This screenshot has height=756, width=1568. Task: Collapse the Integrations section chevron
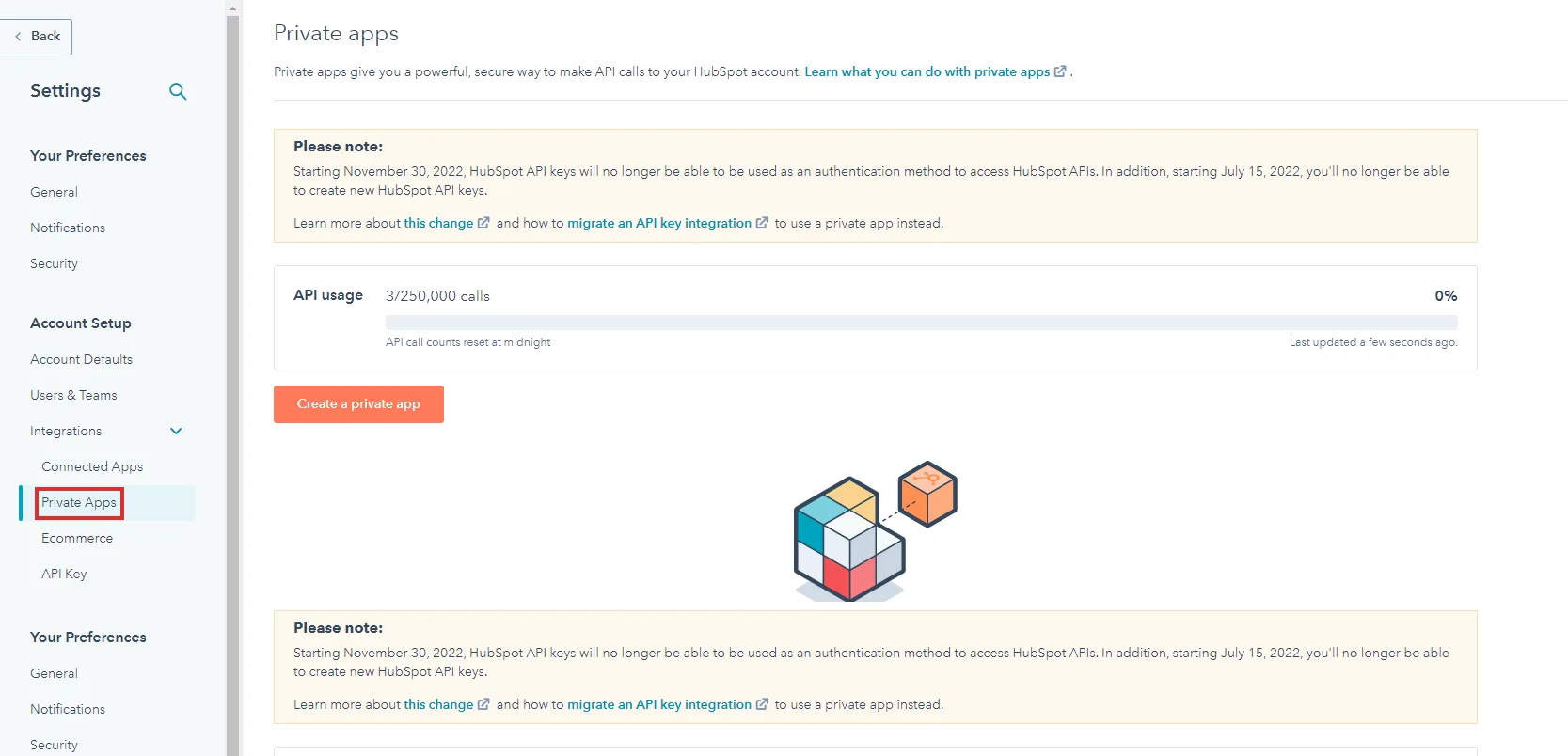click(x=176, y=431)
